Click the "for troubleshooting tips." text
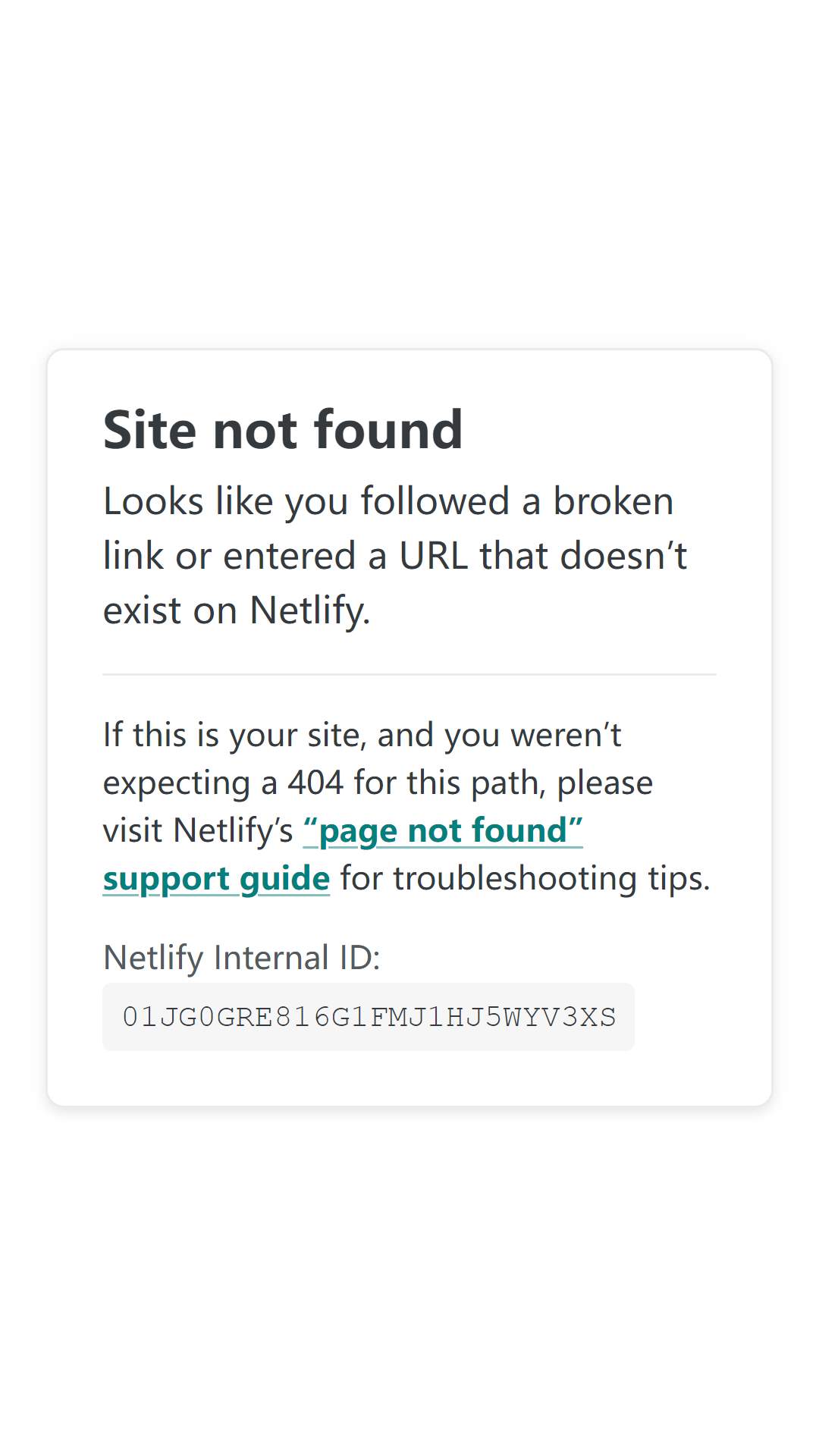 point(525,878)
